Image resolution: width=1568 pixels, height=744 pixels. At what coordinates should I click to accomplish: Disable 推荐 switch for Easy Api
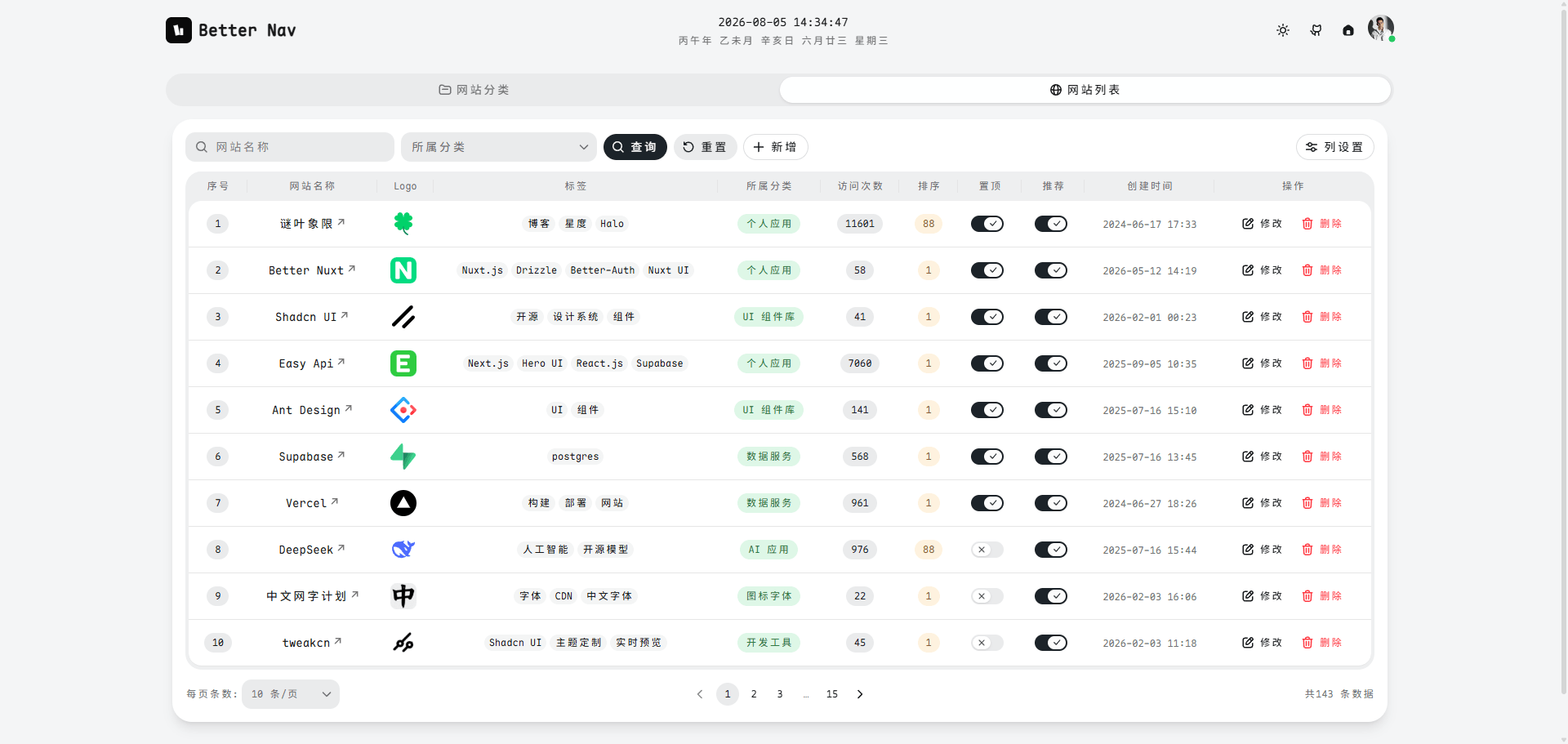pos(1051,363)
